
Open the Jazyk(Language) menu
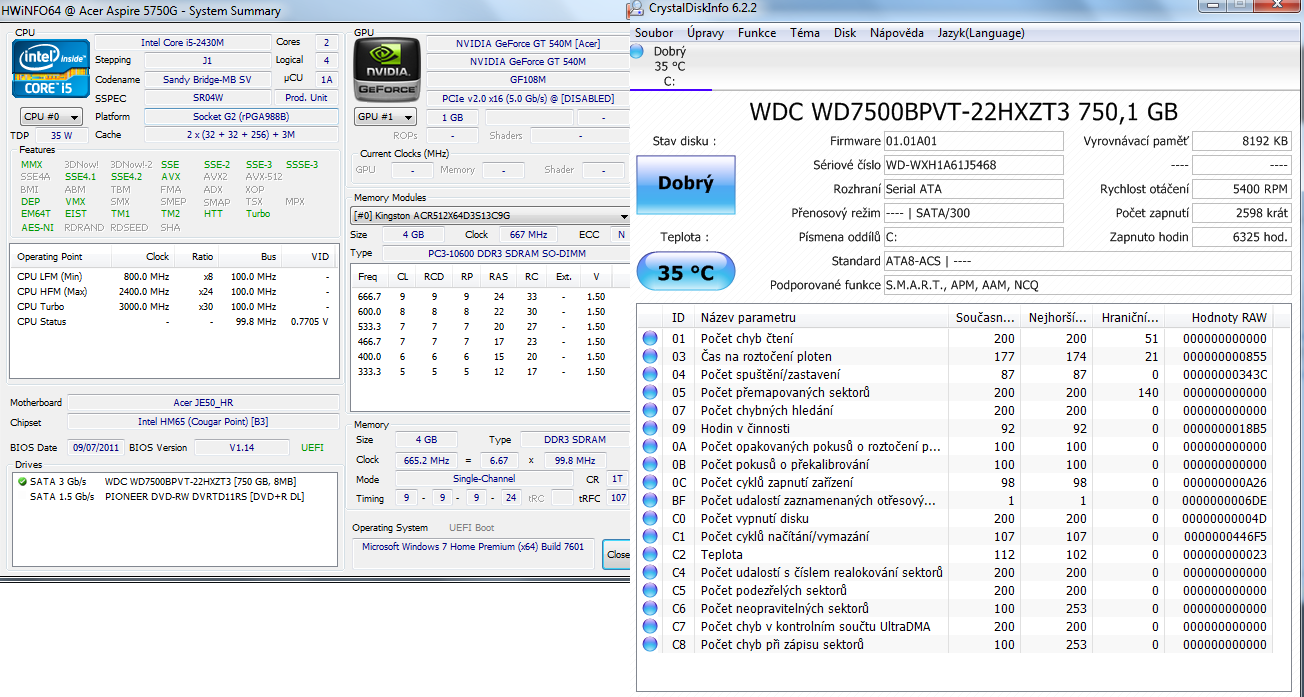(980, 33)
